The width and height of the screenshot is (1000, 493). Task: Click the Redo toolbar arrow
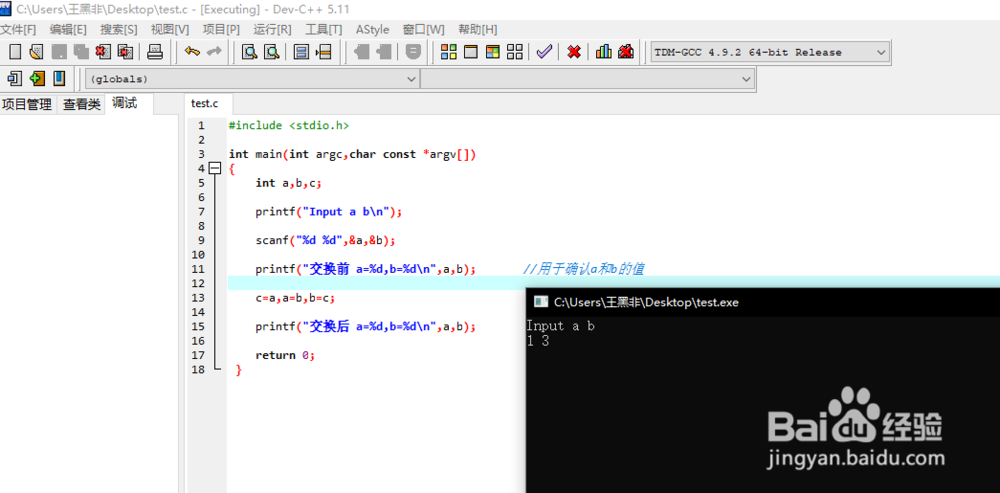pos(214,52)
